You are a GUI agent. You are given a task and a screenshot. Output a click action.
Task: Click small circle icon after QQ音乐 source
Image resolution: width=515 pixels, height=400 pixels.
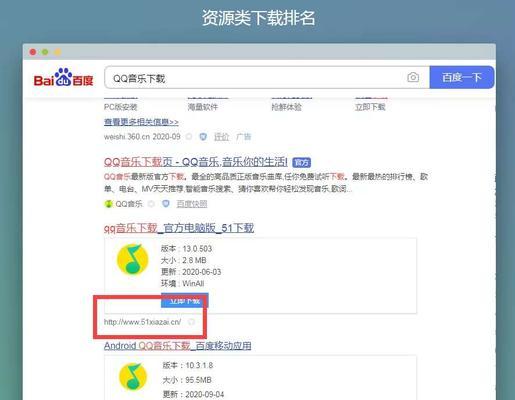click(x=151, y=204)
